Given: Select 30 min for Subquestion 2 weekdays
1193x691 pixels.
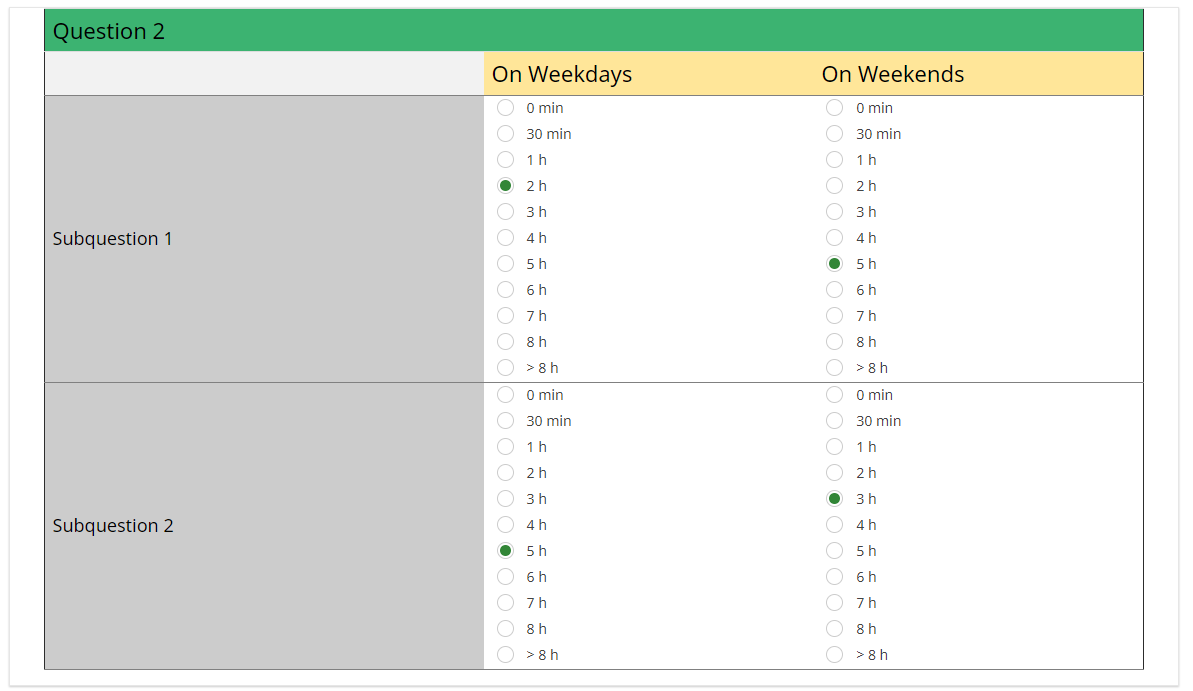Looking at the screenshot, I should [x=506, y=421].
